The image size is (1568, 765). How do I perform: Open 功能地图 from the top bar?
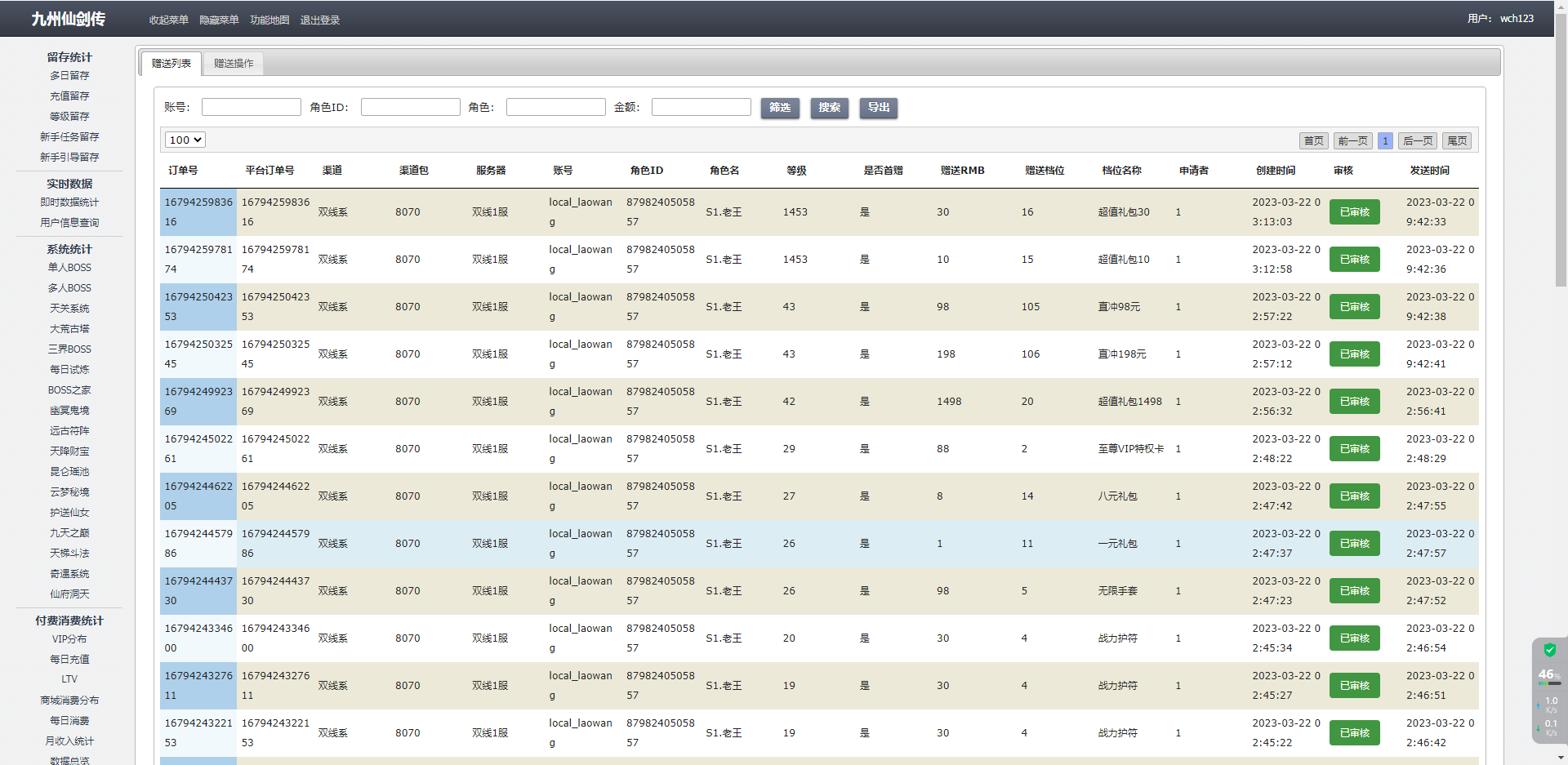click(269, 20)
